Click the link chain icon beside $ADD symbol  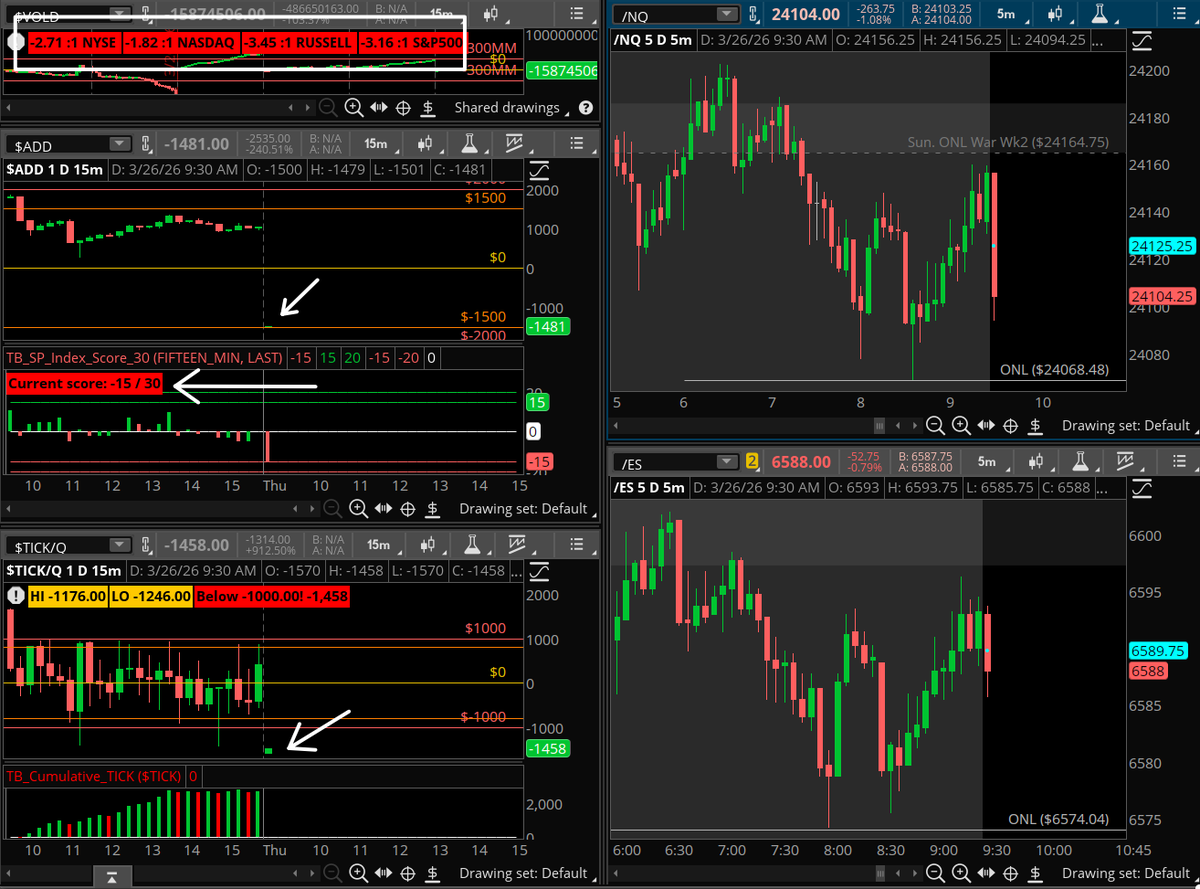click(148, 144)
